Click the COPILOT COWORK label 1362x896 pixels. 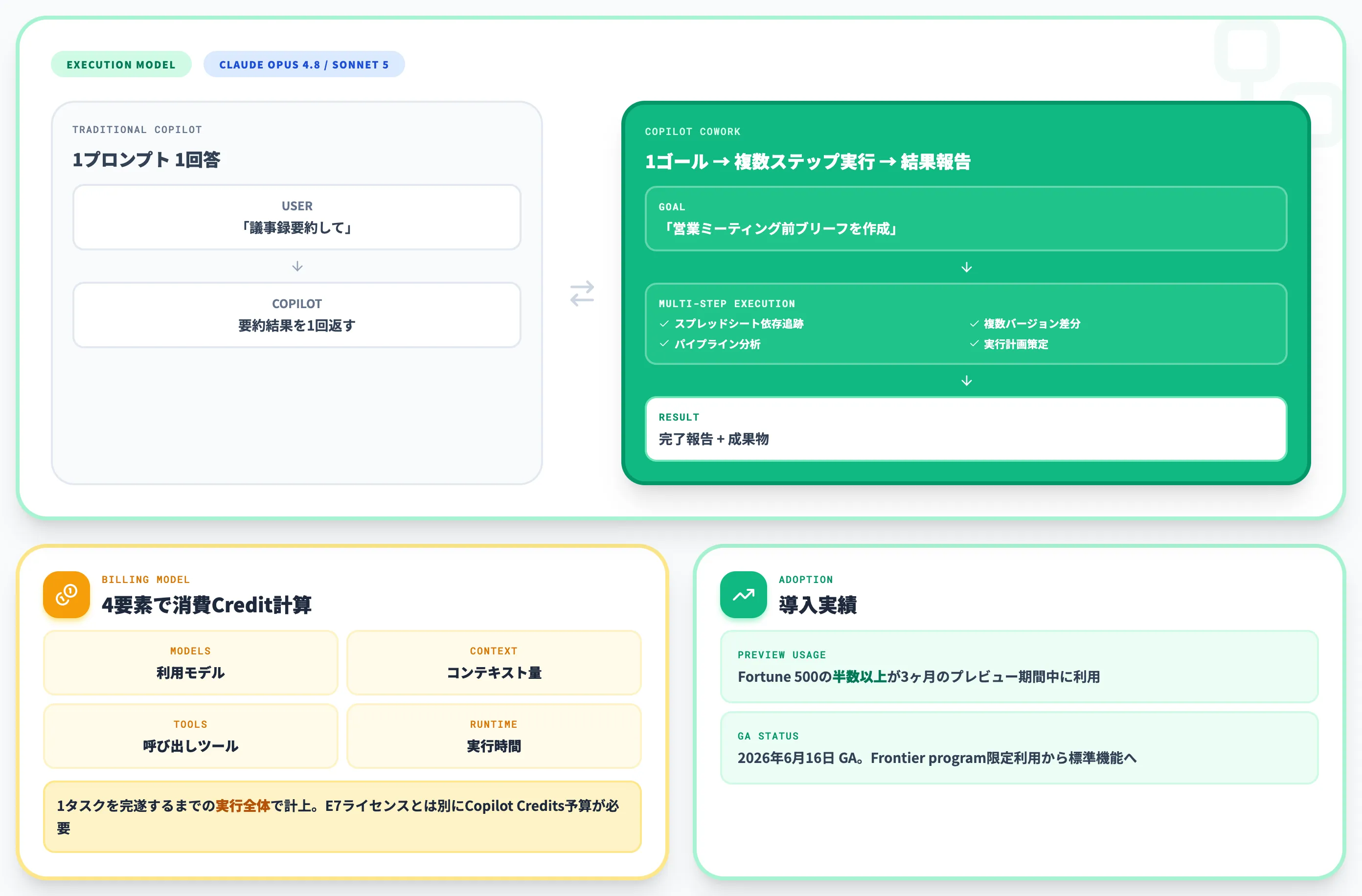pos(692,132)
